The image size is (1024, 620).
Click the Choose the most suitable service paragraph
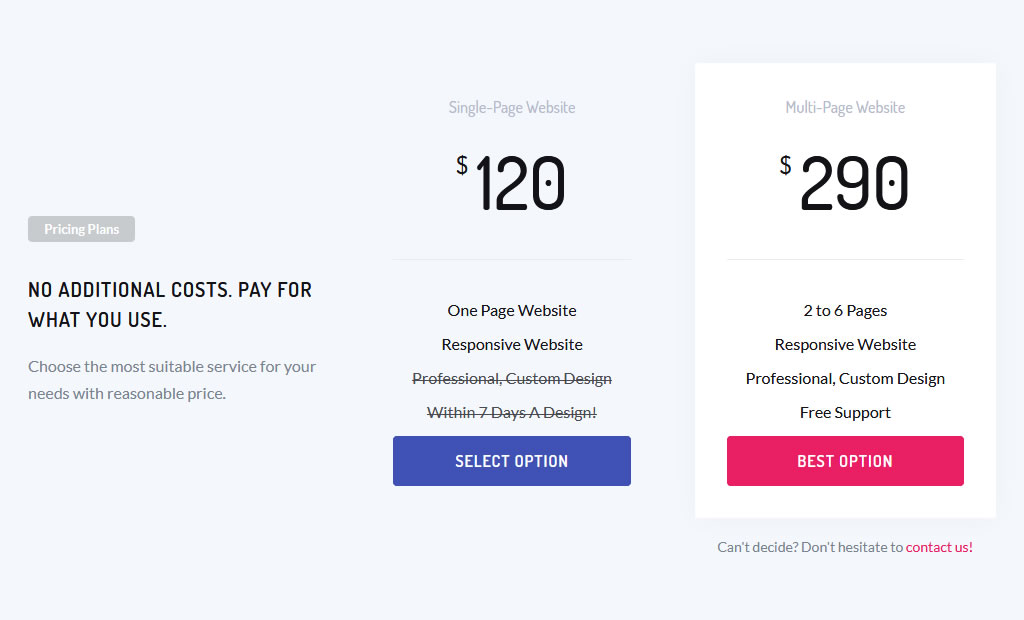tap(172, 380)
